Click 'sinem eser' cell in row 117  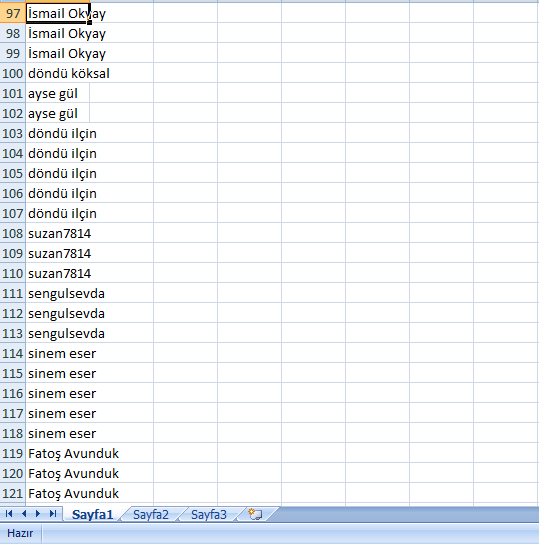(58, 413)
